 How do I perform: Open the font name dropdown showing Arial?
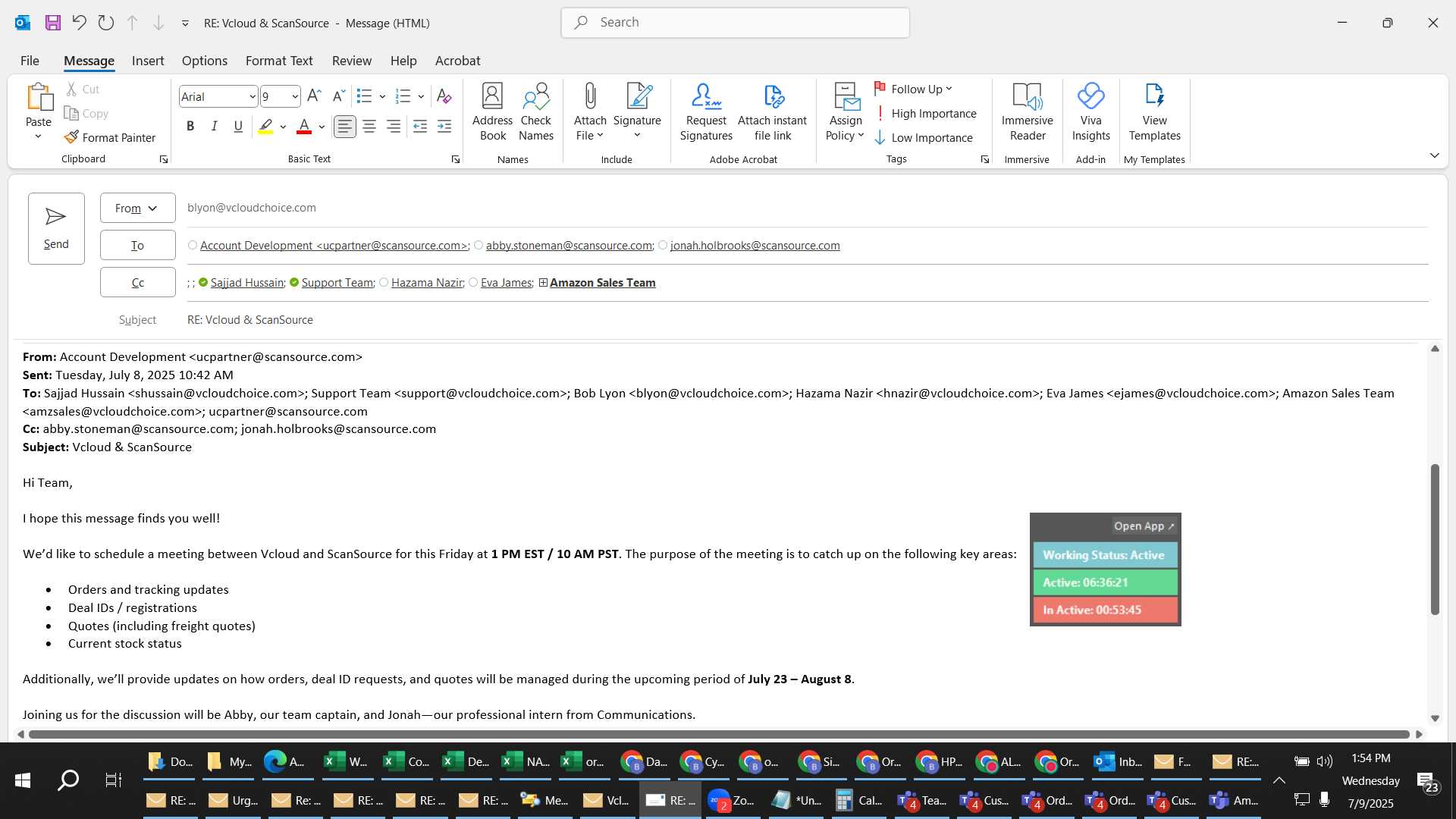[x=253, y=97]
